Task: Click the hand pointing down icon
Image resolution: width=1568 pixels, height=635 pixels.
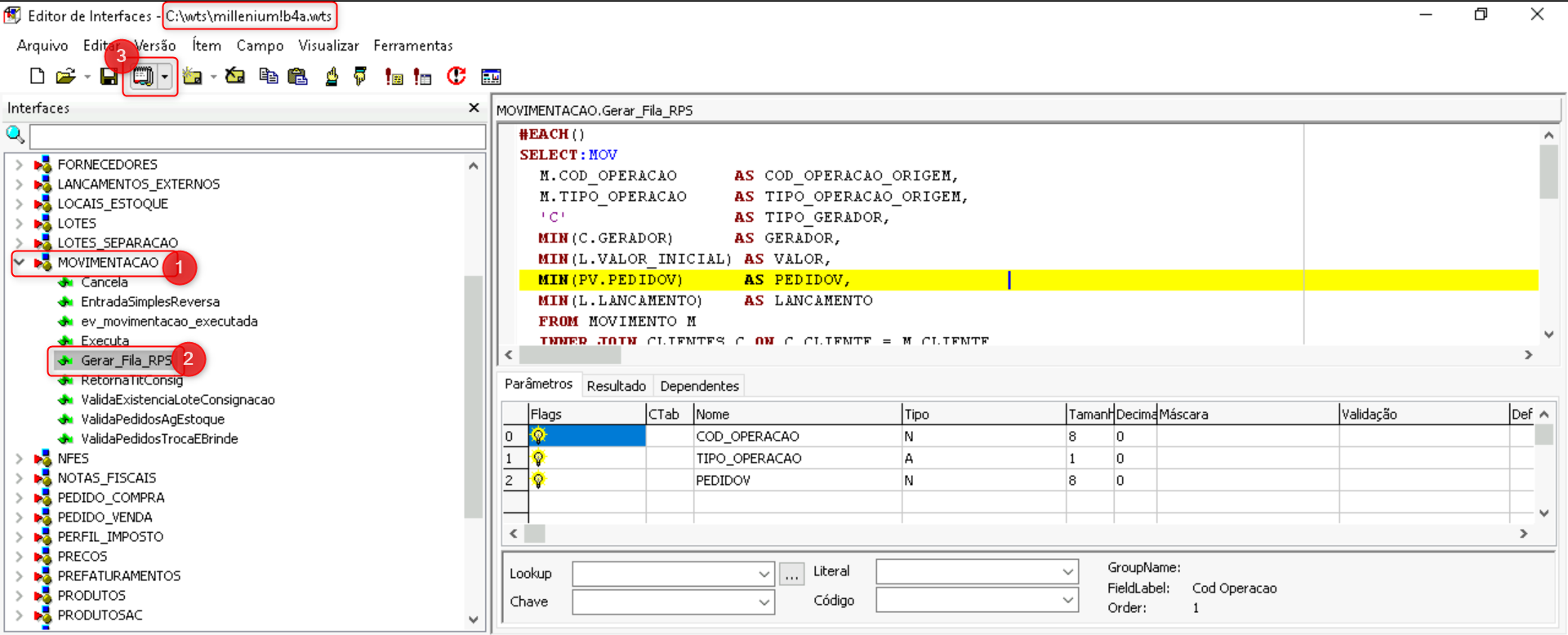Action: tap(360, 77)
